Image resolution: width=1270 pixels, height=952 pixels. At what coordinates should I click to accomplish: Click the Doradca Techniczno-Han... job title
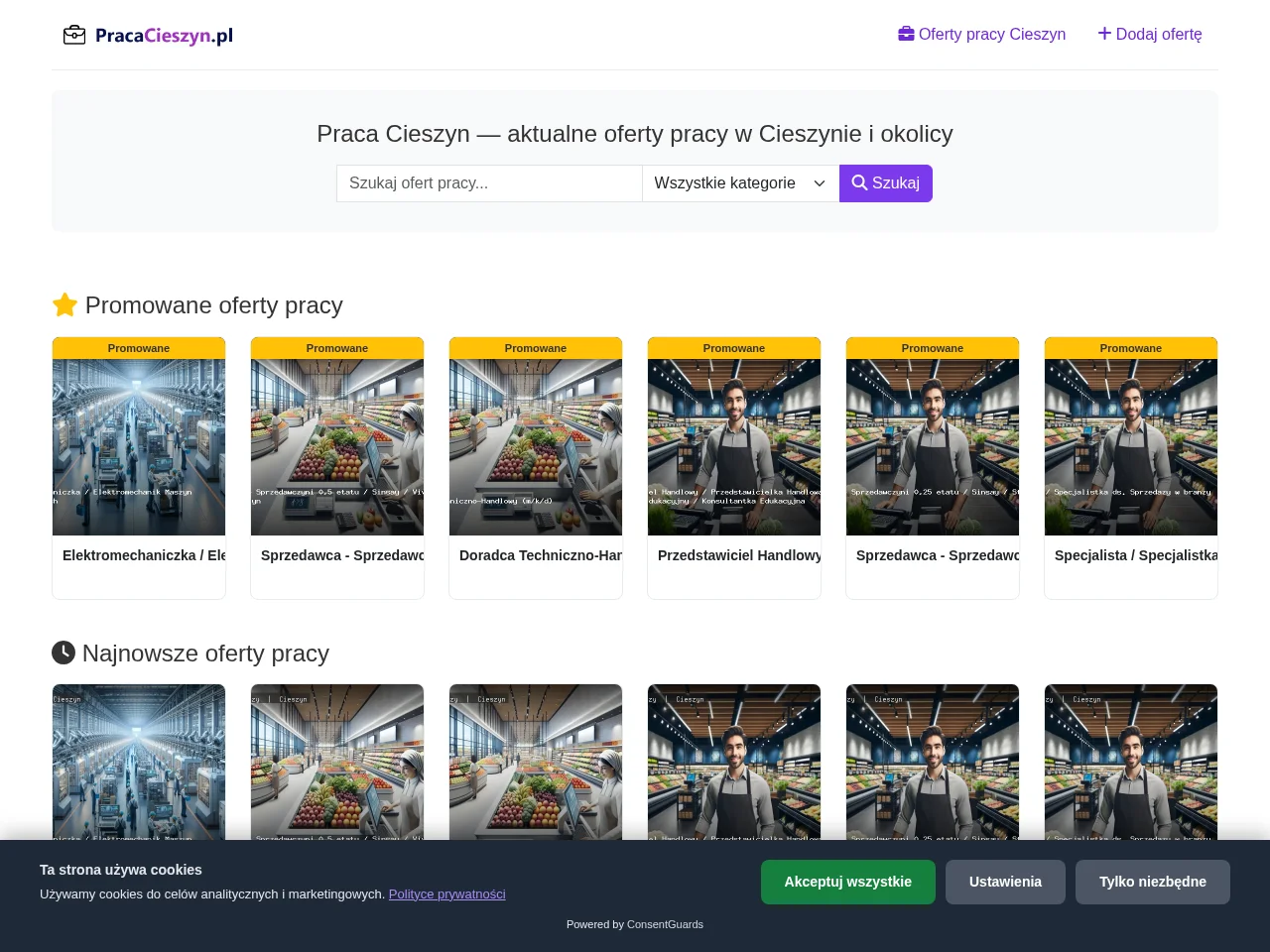pos(541,555)
